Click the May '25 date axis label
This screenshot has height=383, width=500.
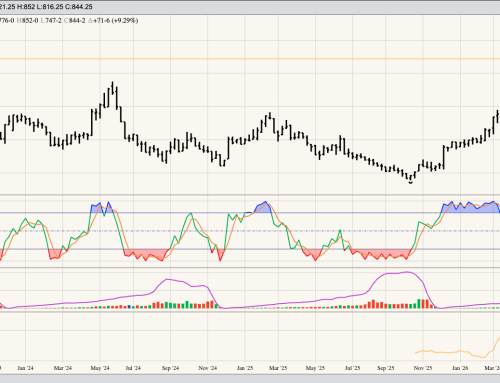(x=315, y=368)
